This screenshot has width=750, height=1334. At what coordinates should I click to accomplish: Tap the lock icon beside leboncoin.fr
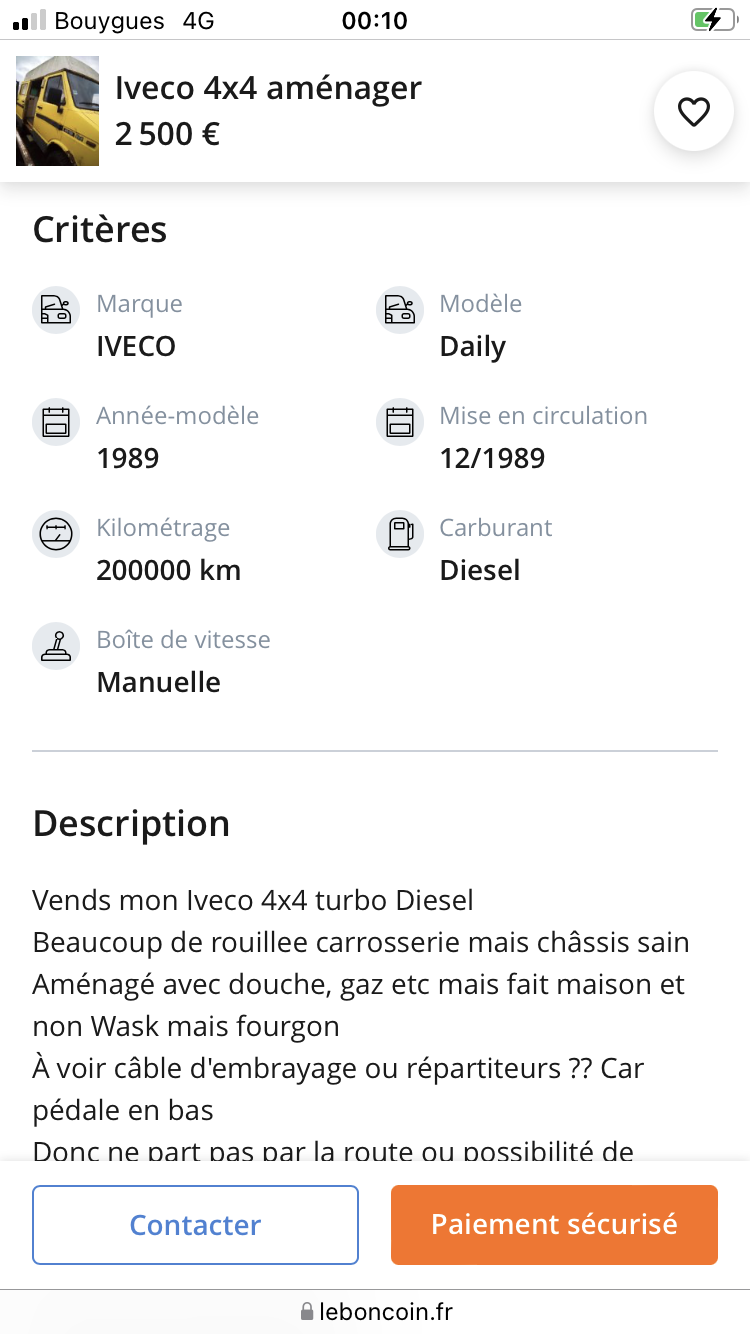tap(307, 1311)
